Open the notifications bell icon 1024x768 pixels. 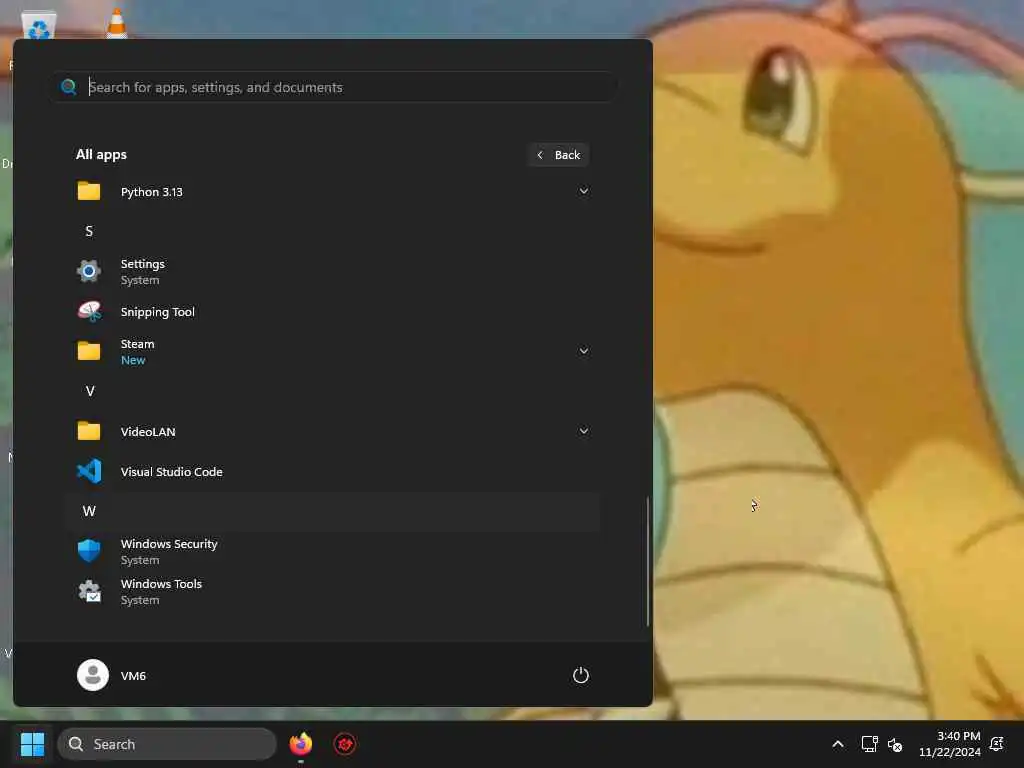(x=997, y=744)
